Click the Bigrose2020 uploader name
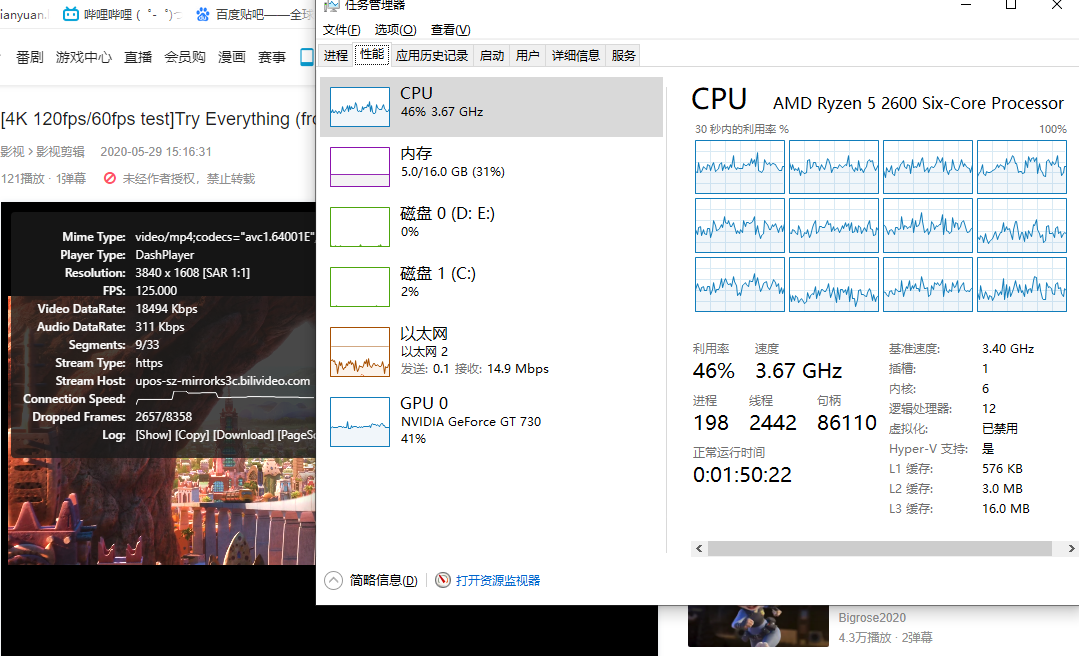Viewport: 1079px width, 656px height. pyautogui.click(x=872, y=617)
